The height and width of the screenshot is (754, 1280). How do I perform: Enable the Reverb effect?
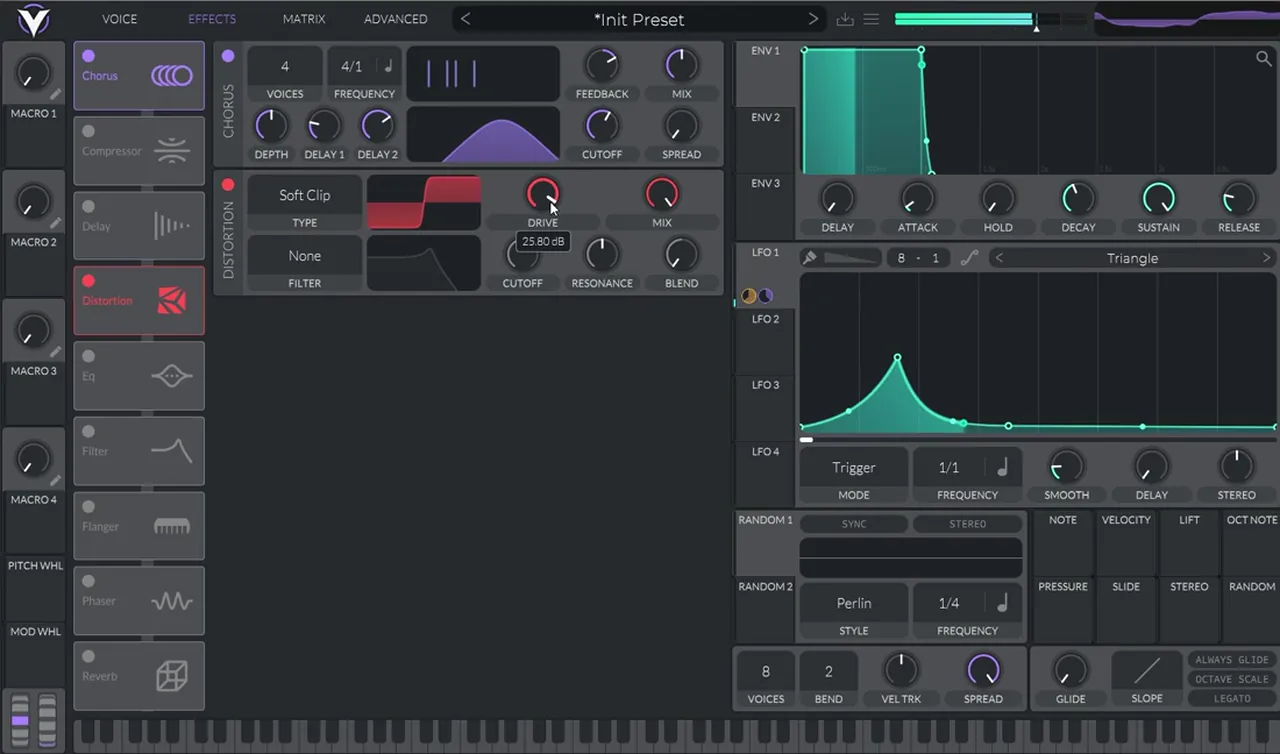[88, 656]
